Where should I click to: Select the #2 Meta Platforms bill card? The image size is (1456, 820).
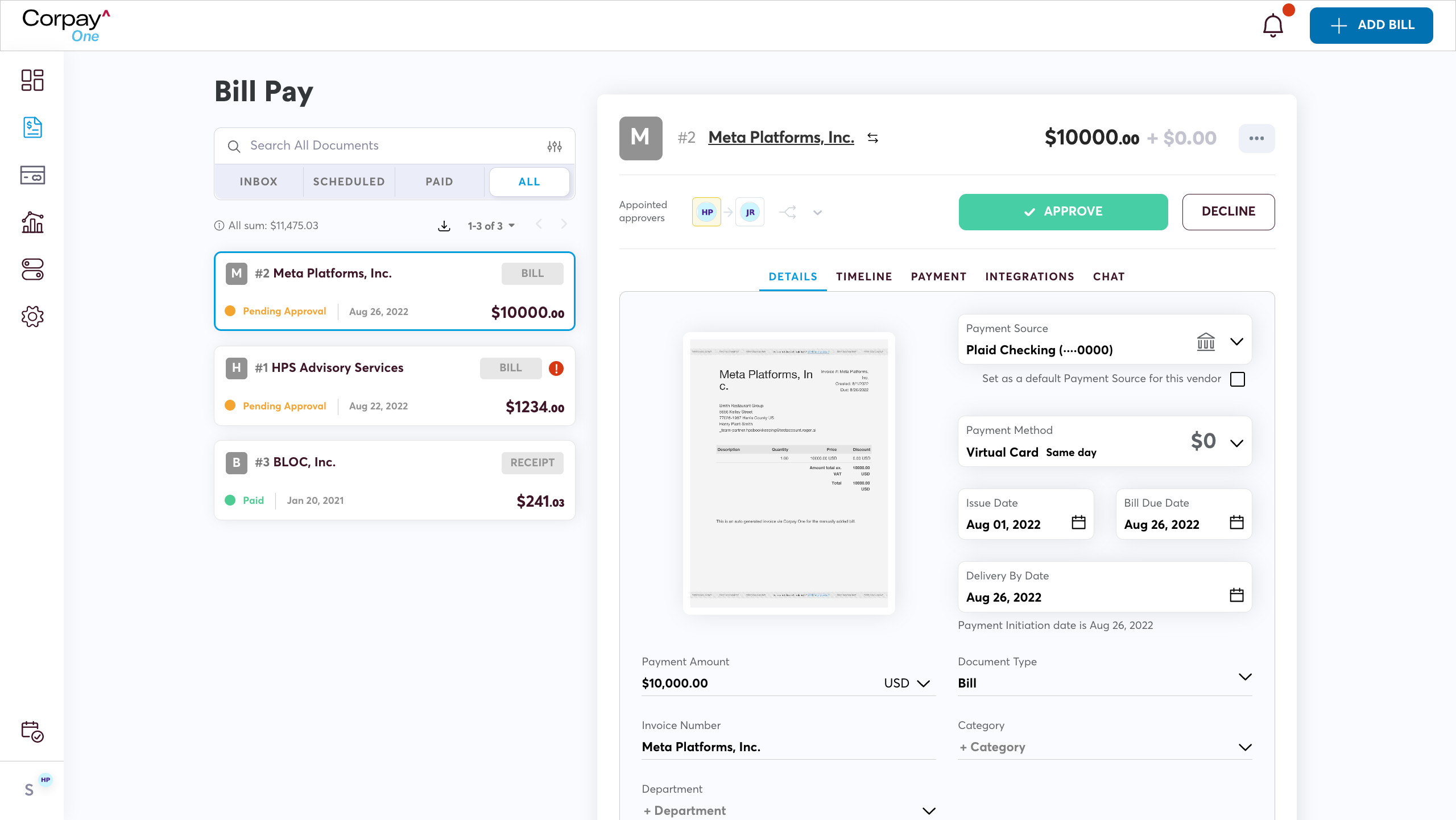pyautogui.click(x=395, y=291)
